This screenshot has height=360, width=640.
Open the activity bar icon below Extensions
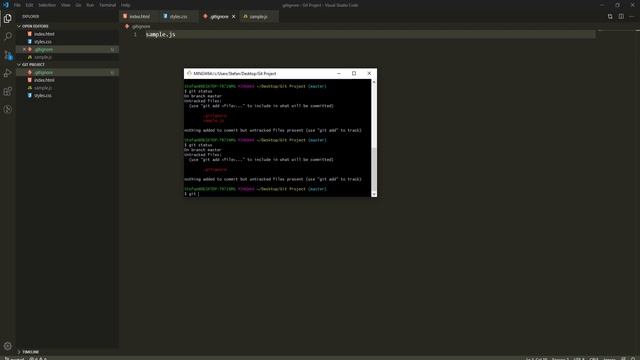tap(7, 109)
